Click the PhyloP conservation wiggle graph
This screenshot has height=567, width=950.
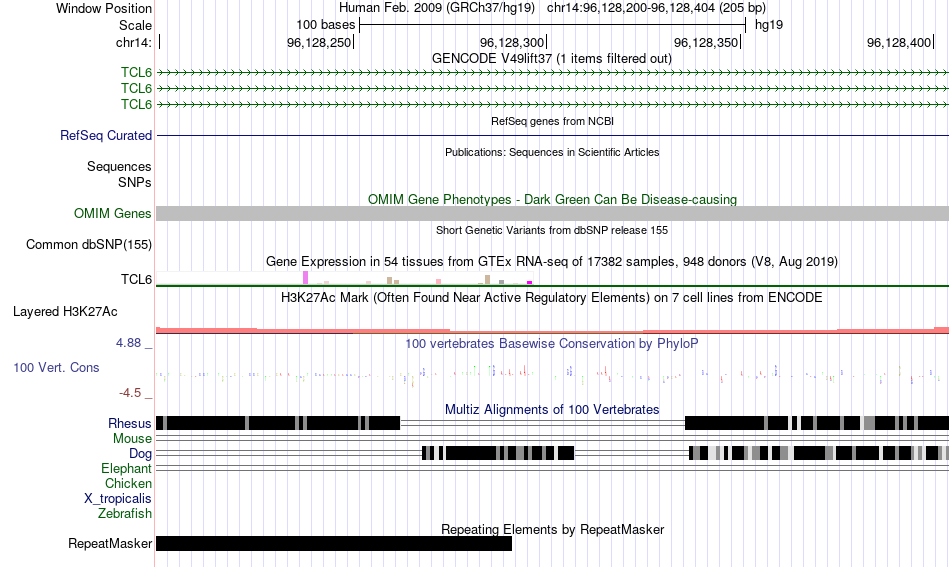tap(553, 374)
